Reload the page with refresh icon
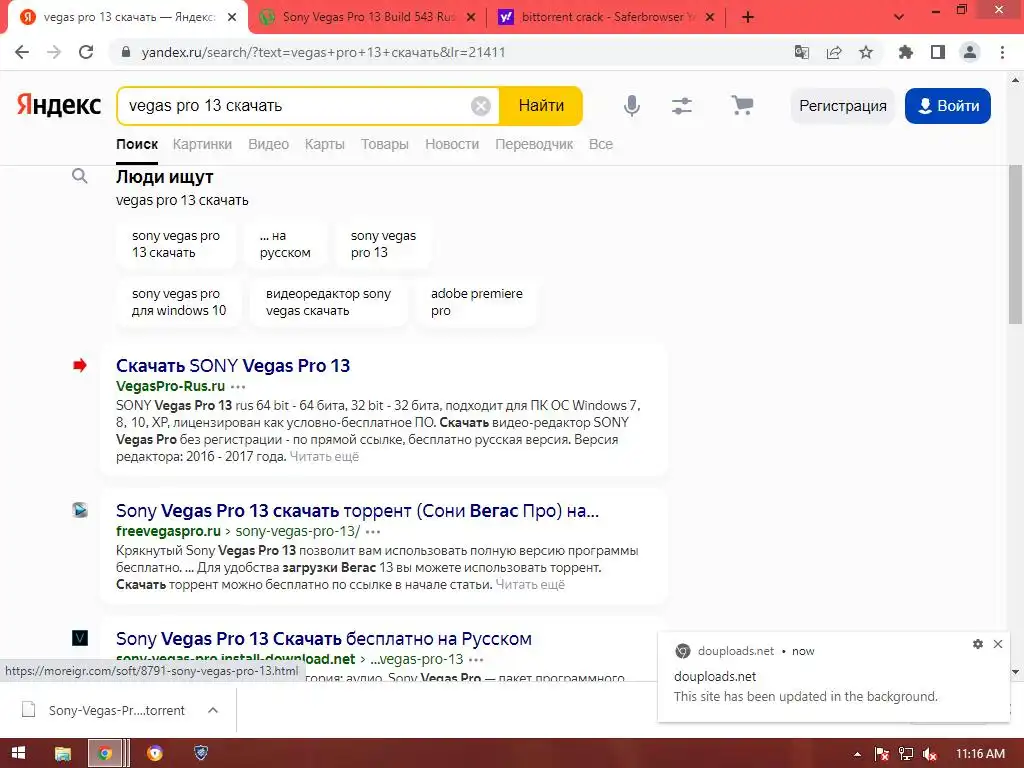The width and height of the screenshot is (1024, 768). pyautogui.click(x=86, y=52)
